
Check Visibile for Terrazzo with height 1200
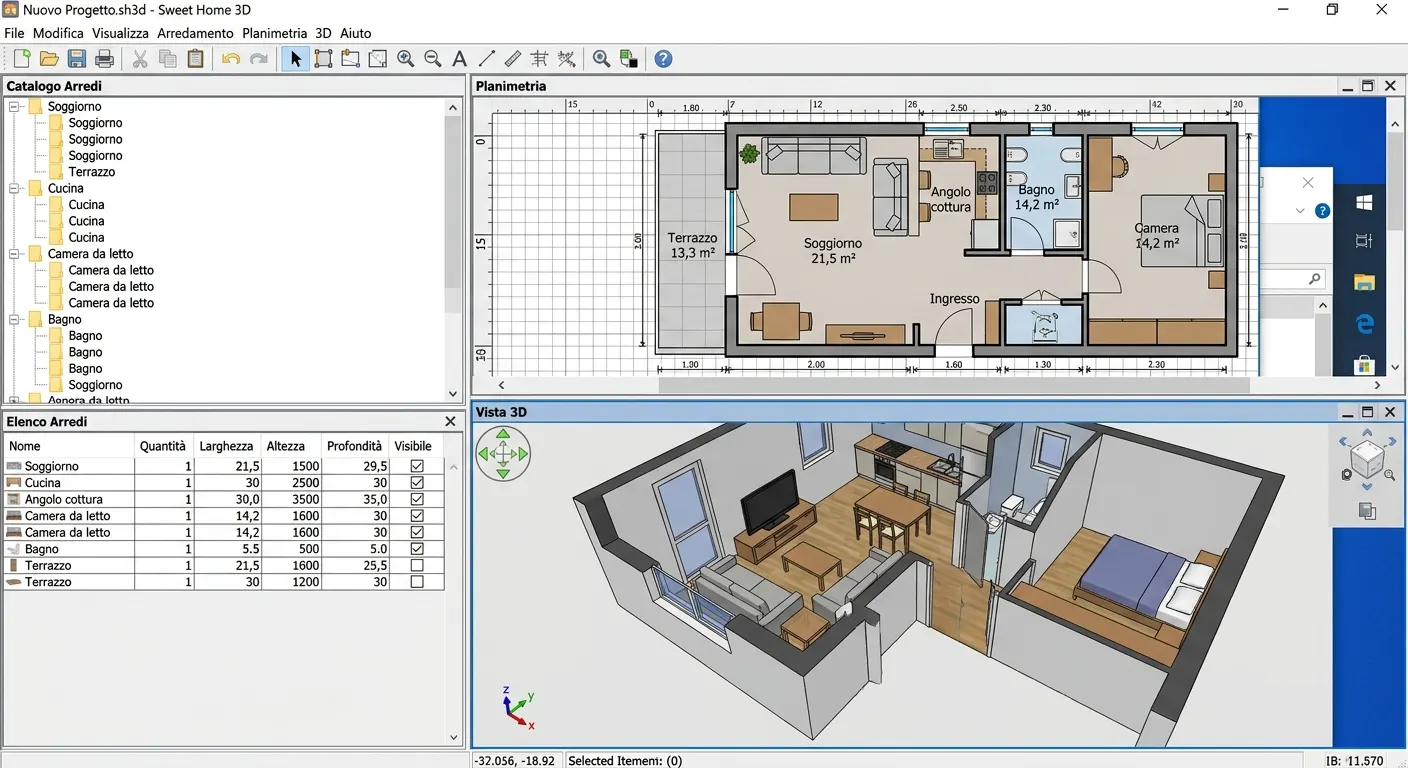[417, 582]
